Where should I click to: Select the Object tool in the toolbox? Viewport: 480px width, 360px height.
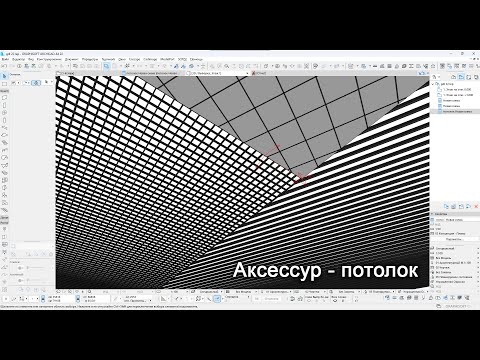4,196
